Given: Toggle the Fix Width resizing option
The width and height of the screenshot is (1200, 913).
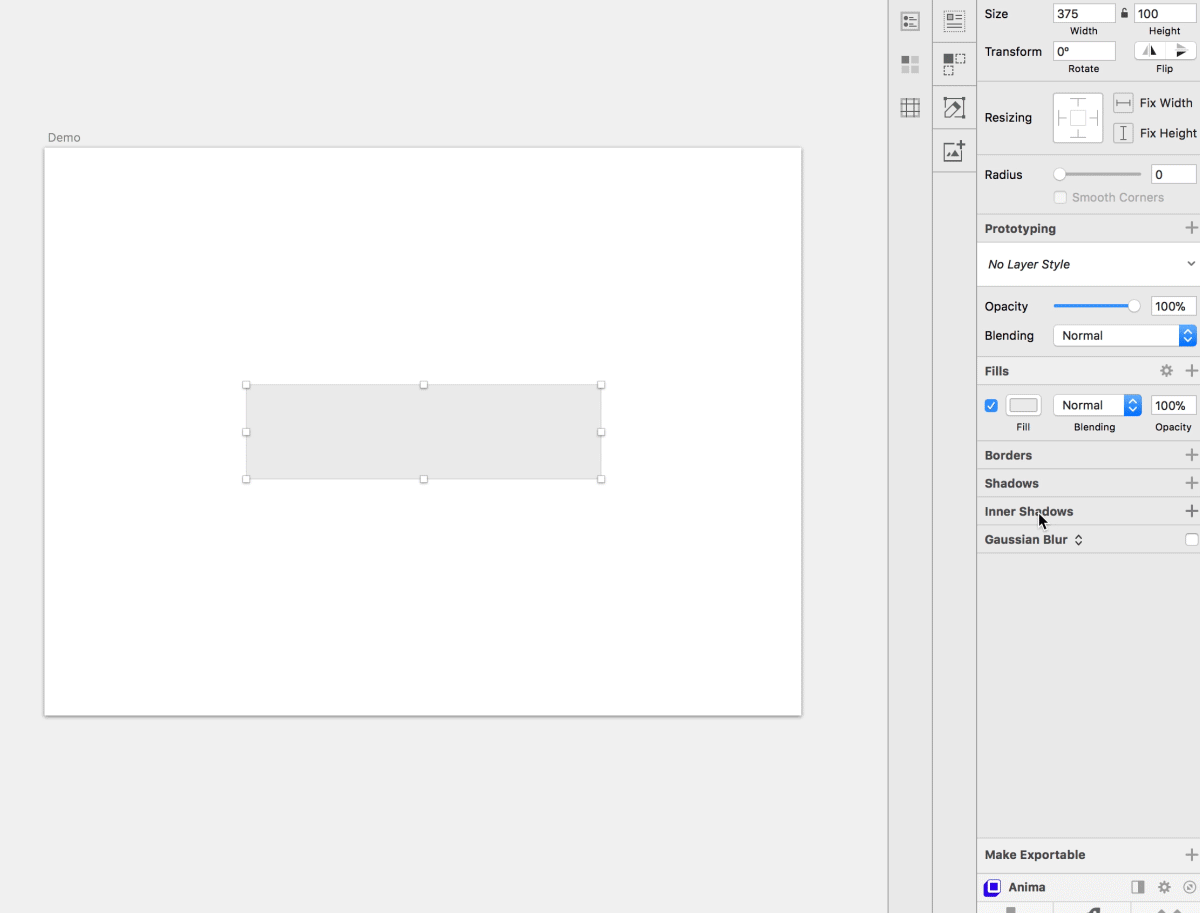Looking at the screenshot, I should (1124, 103).
